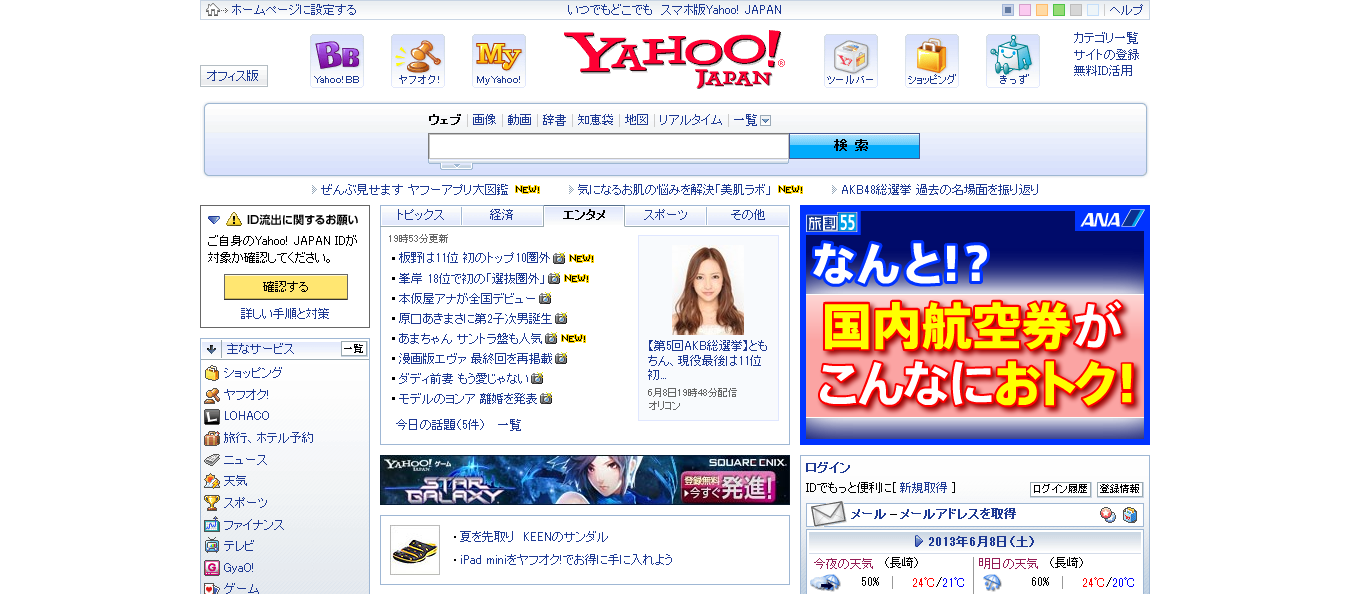The height and width of the screenshot is (594, 1349).
Task: Click the 検索 search button
Action: pyautogui.click(x=854, y=146)
